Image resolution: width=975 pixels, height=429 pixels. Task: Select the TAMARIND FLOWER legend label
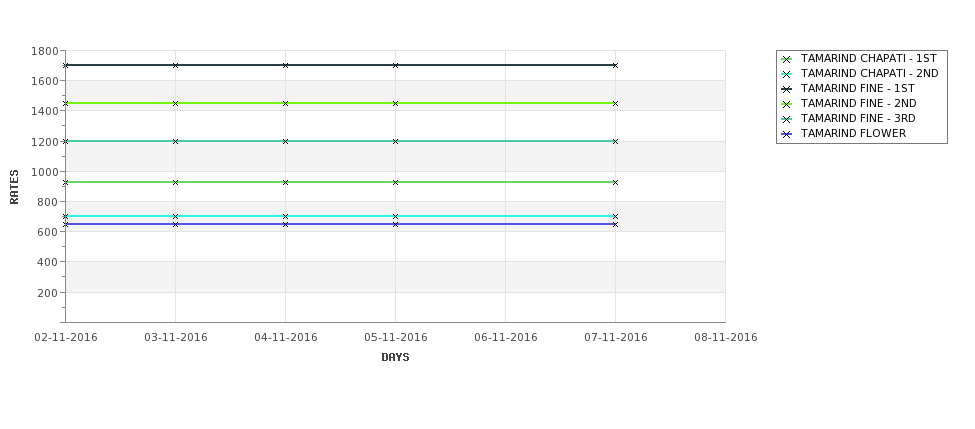853,134
